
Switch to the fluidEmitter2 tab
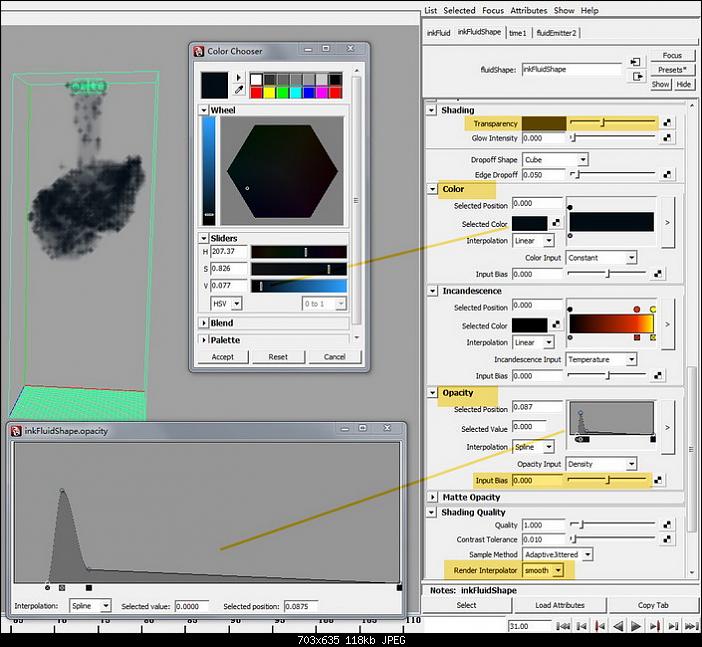coord(557,32)
